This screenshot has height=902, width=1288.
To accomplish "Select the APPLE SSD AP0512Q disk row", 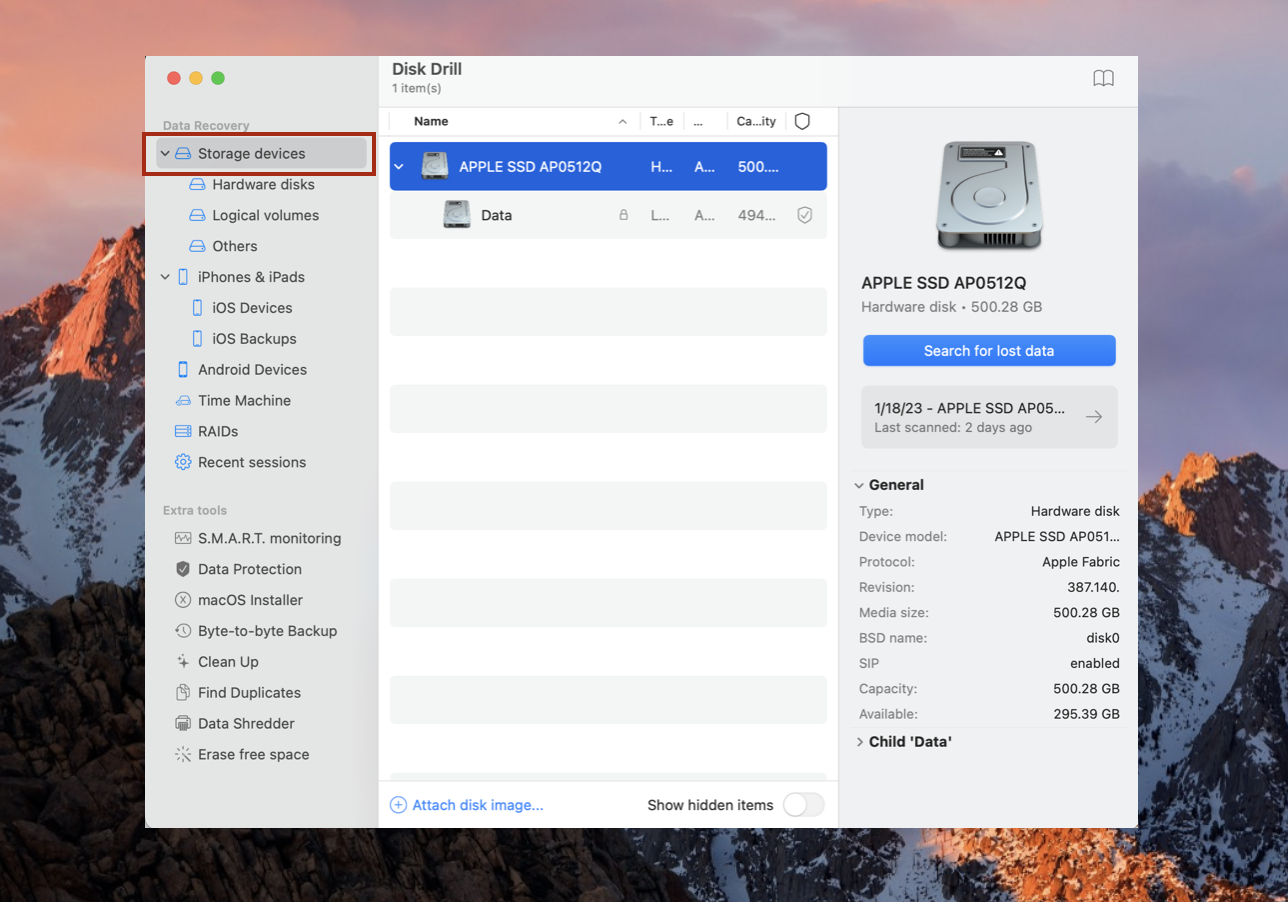I will point(608,167).
